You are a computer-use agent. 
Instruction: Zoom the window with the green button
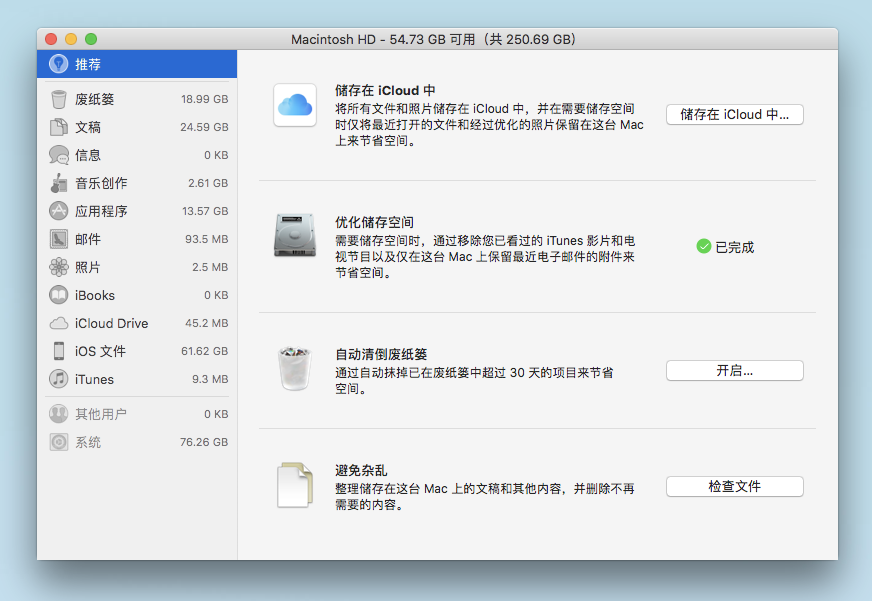coord(91,39)
